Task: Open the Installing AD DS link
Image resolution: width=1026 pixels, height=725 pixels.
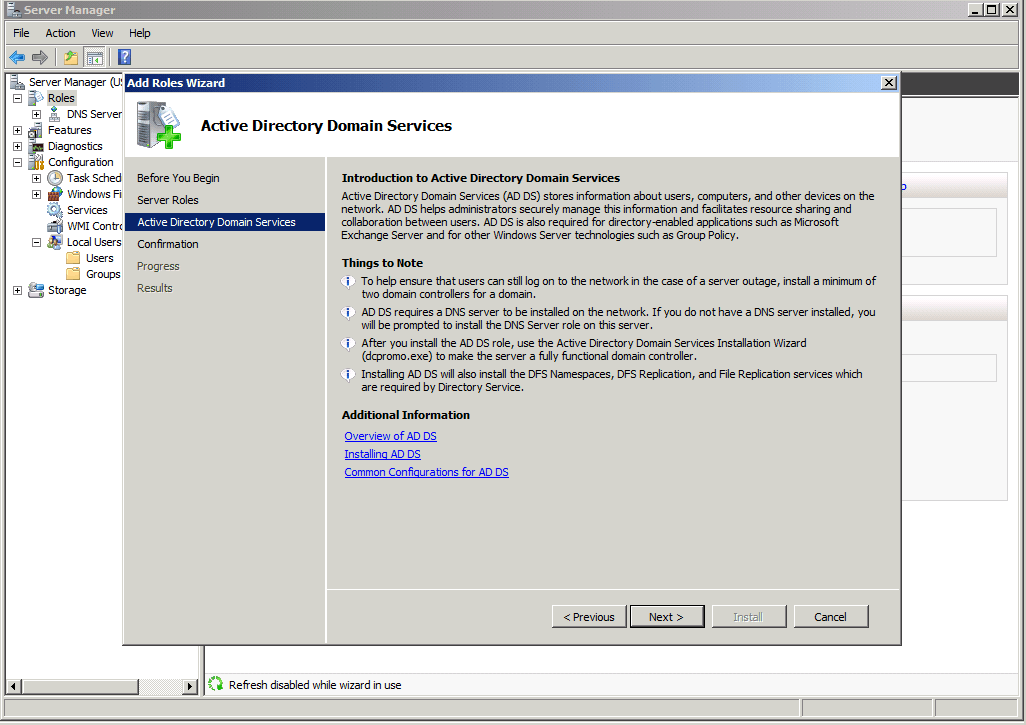Action: (382, 454)
